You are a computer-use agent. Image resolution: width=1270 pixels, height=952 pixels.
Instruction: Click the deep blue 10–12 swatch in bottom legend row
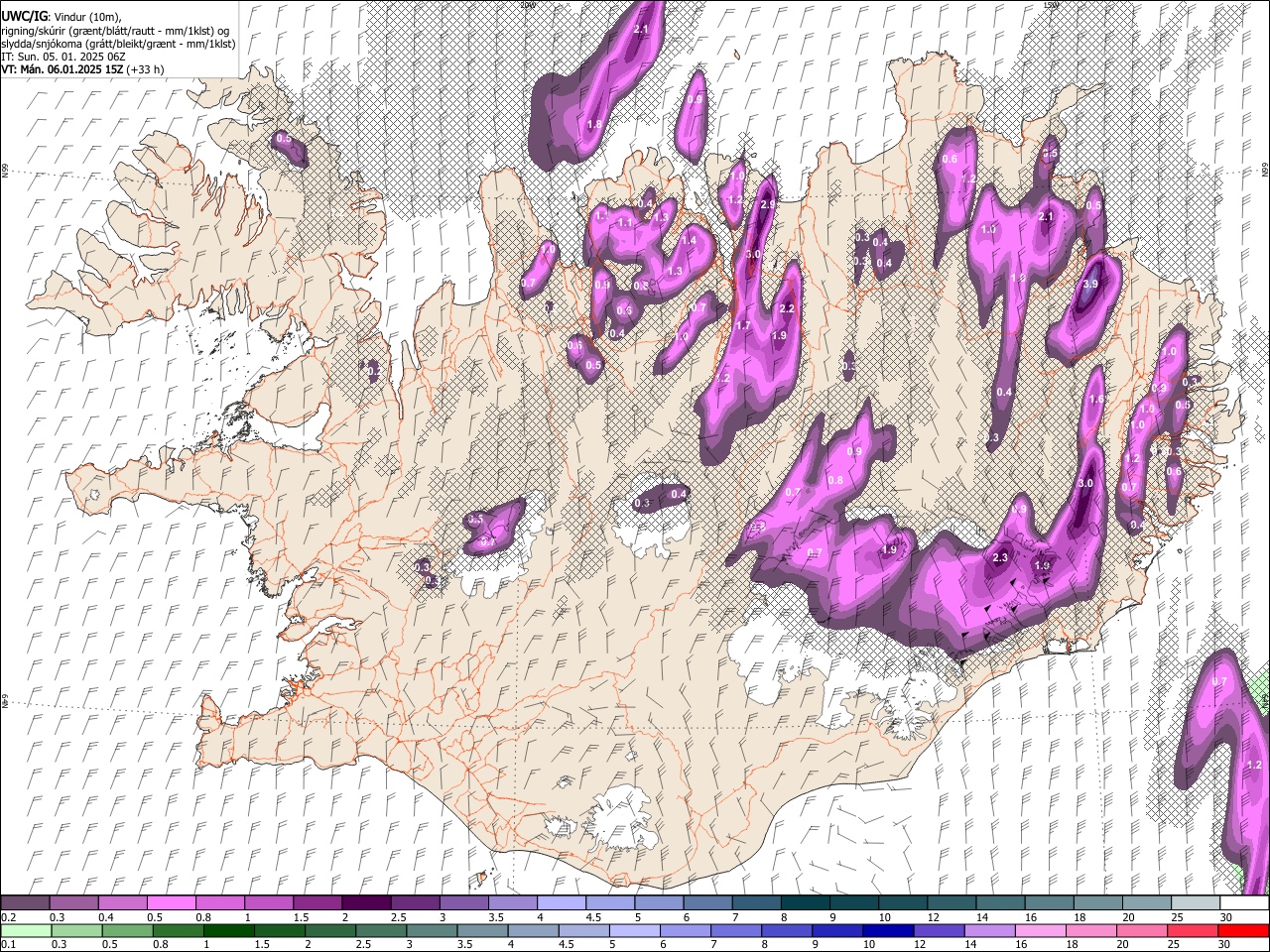pos(888,931)
